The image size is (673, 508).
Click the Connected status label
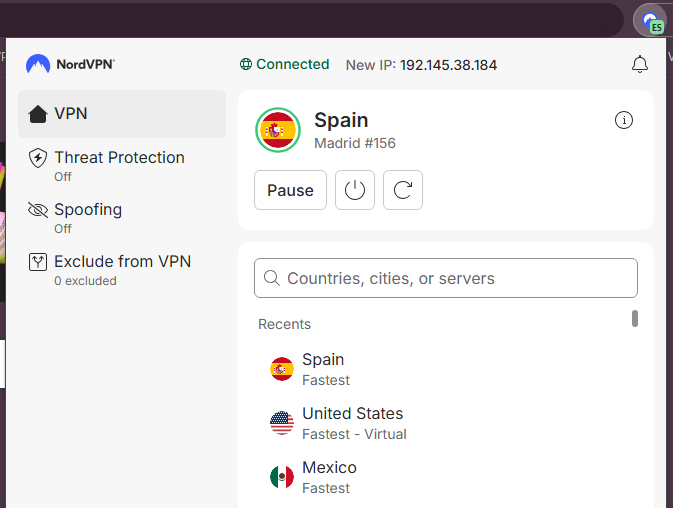point(292,64)
